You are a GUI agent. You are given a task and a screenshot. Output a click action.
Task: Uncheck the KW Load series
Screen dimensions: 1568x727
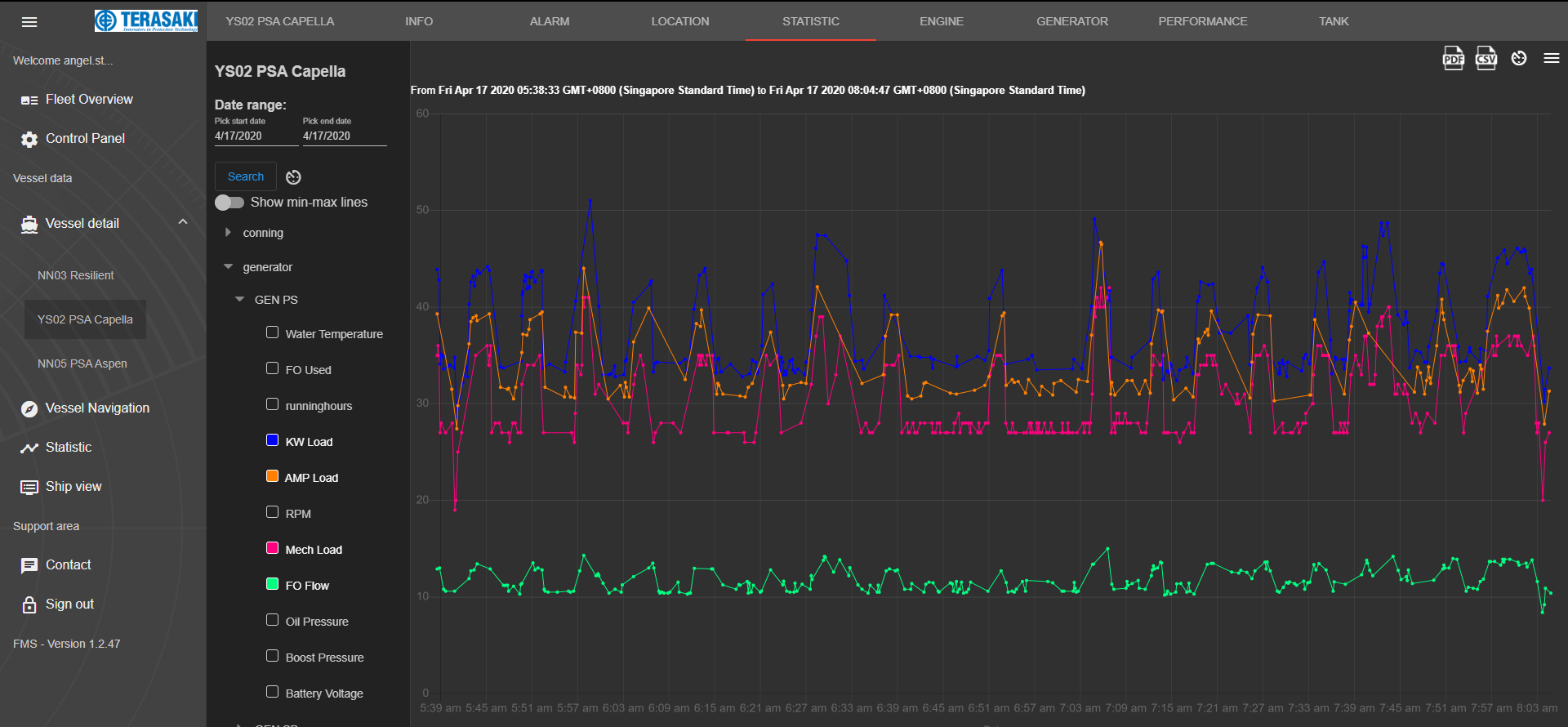click(x=273, y=440)
